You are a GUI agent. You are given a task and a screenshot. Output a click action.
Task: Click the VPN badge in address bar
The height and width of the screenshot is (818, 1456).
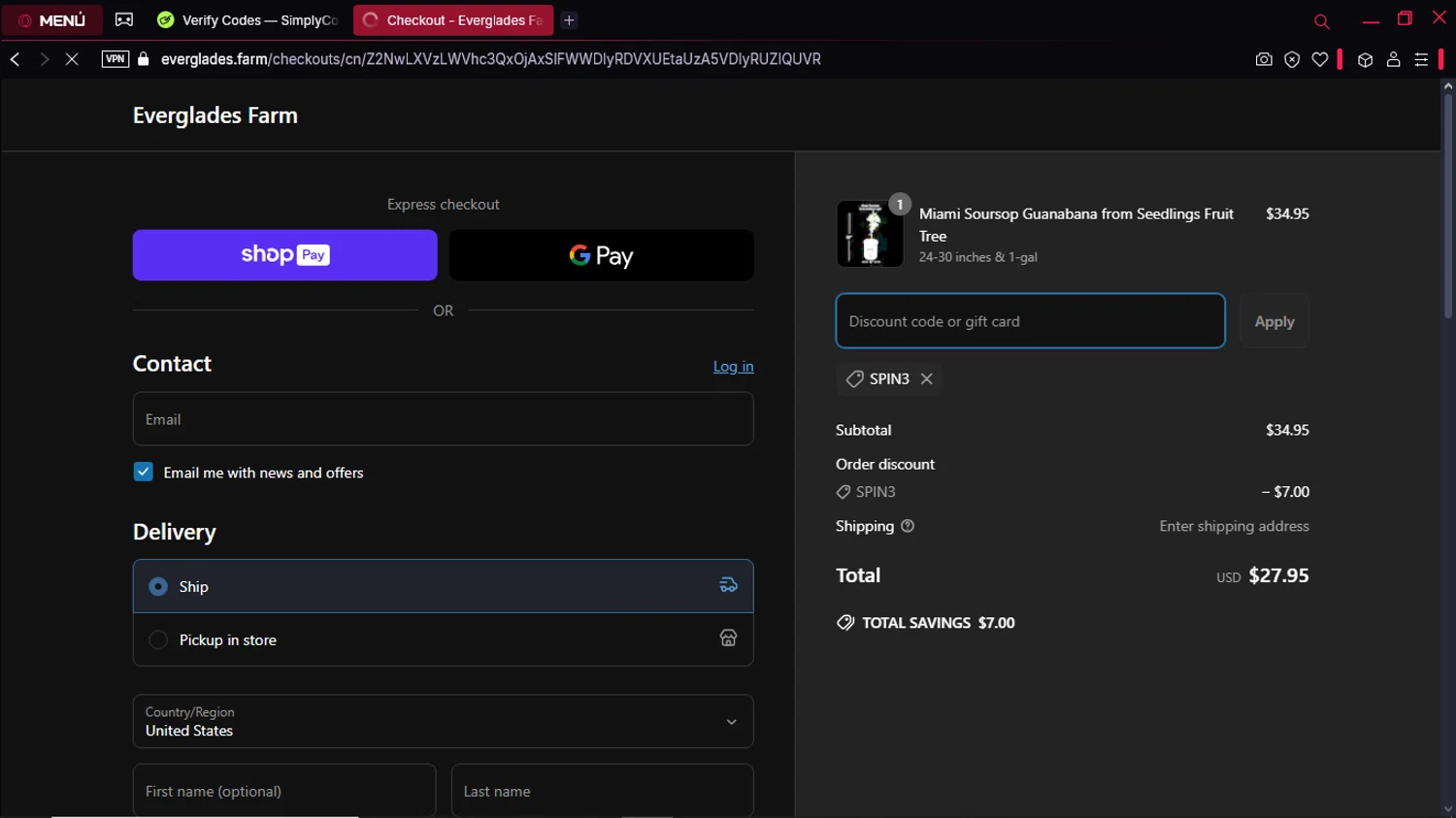(x=115, y=59)
